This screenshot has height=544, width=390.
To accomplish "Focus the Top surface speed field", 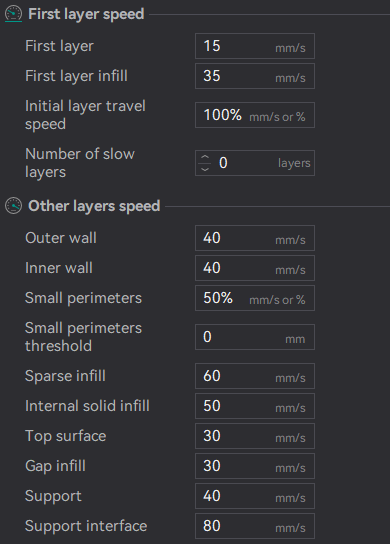I will (255, 436).
